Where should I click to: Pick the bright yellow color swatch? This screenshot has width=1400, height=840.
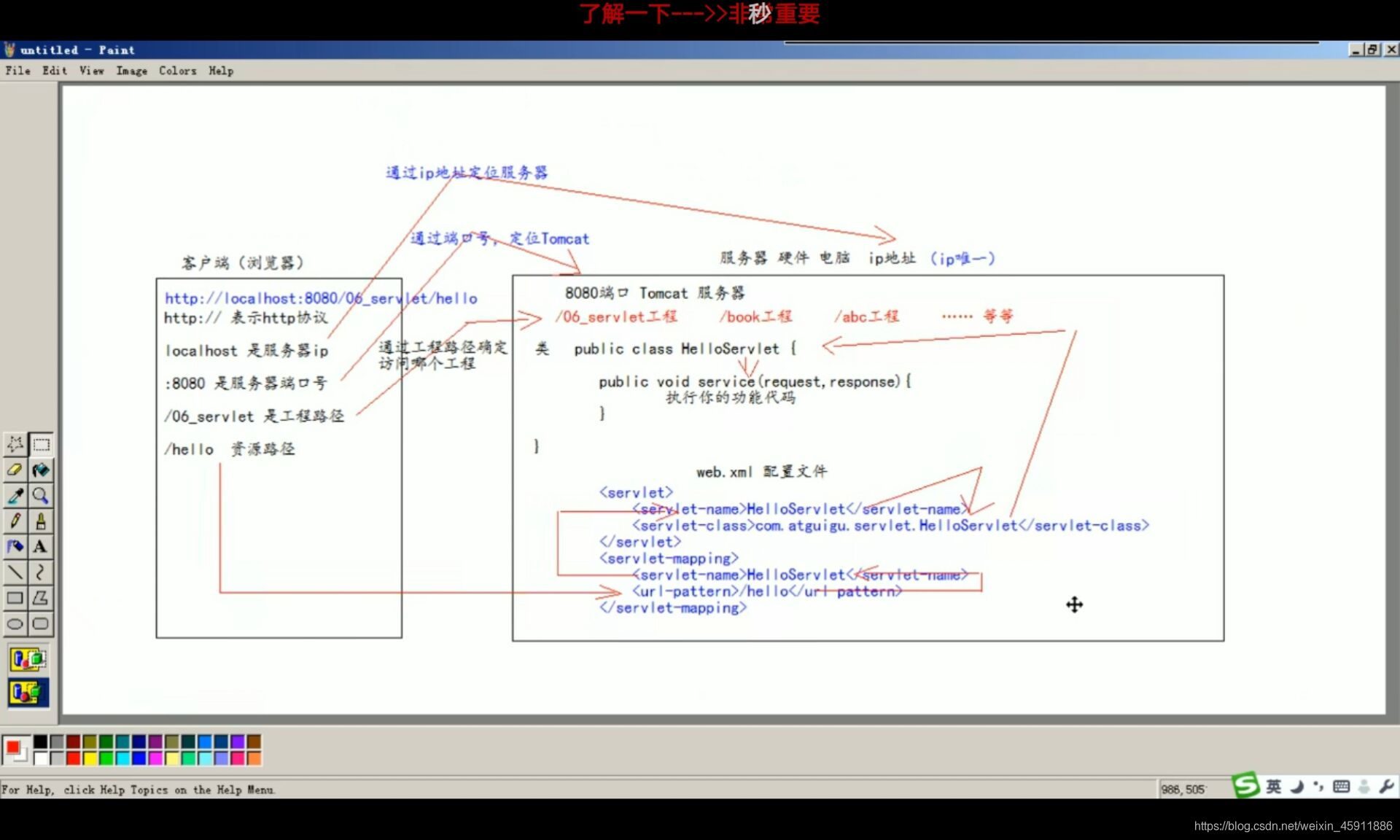coord(90,758)
